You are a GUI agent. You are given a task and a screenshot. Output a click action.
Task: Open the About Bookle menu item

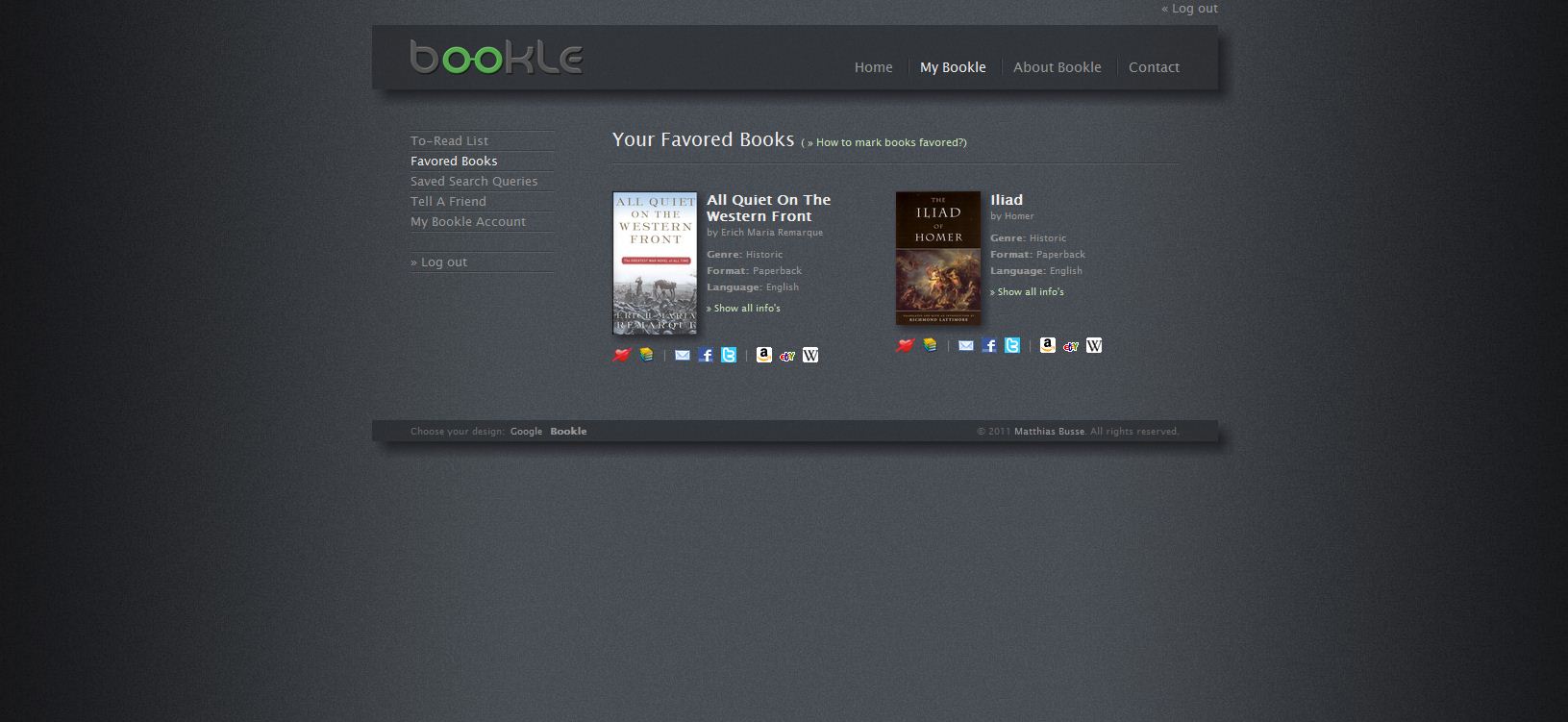(x=1058, y=67)
